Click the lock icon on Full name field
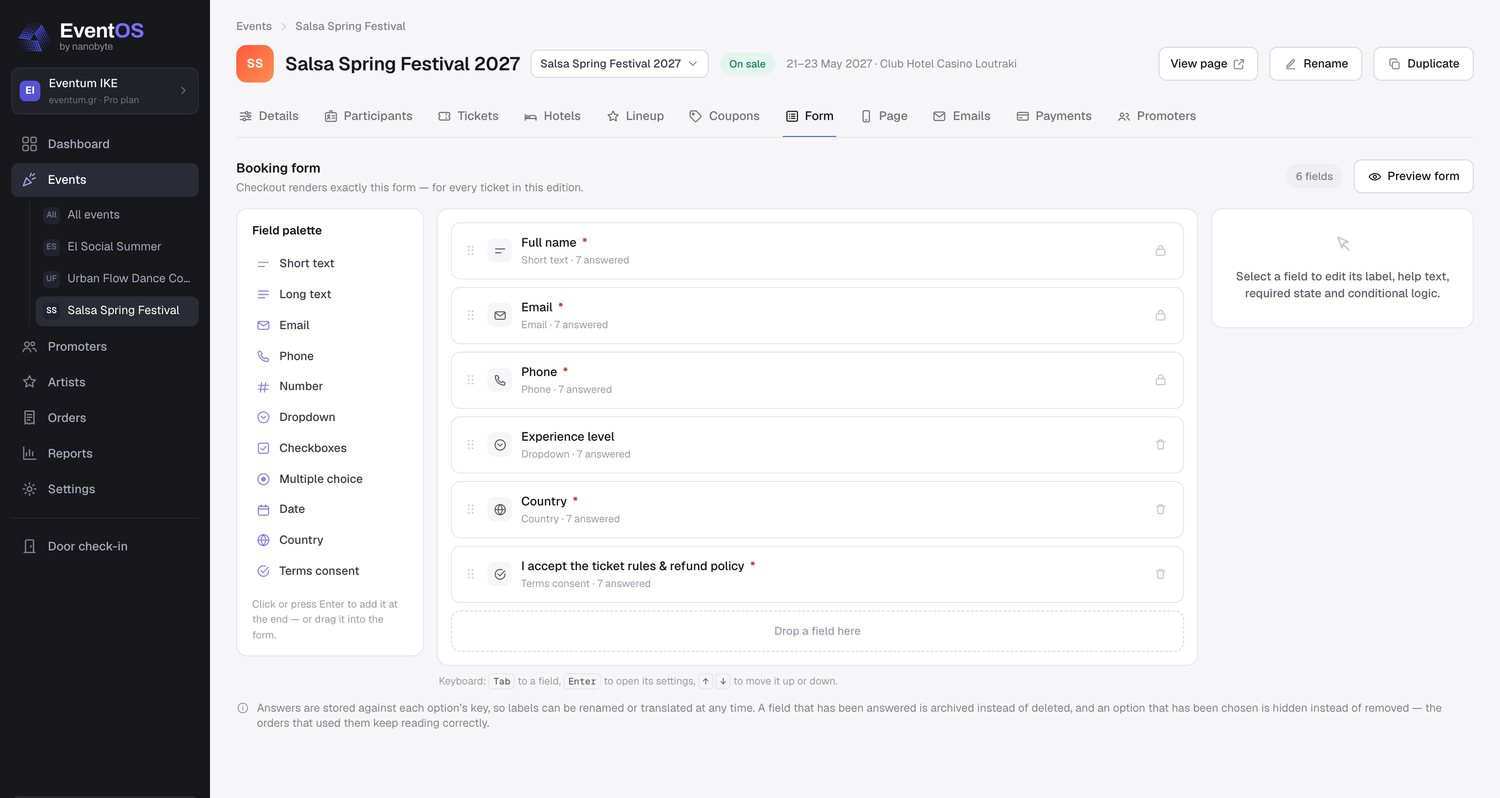1500x798 pixels. (1160, 251)
